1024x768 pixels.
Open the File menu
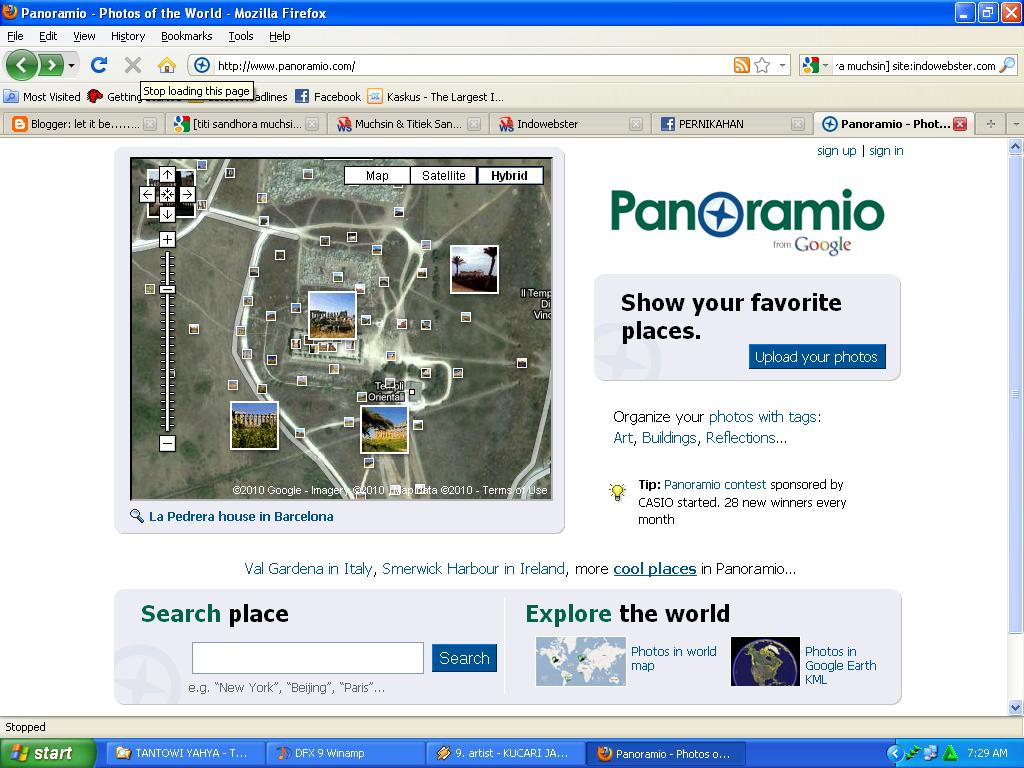click(15, 36)
